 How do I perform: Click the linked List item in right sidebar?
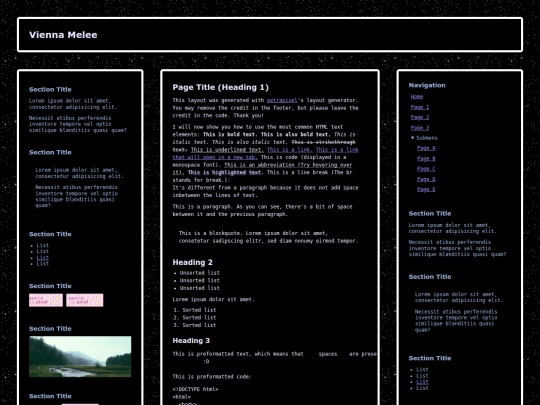point(422,382)
